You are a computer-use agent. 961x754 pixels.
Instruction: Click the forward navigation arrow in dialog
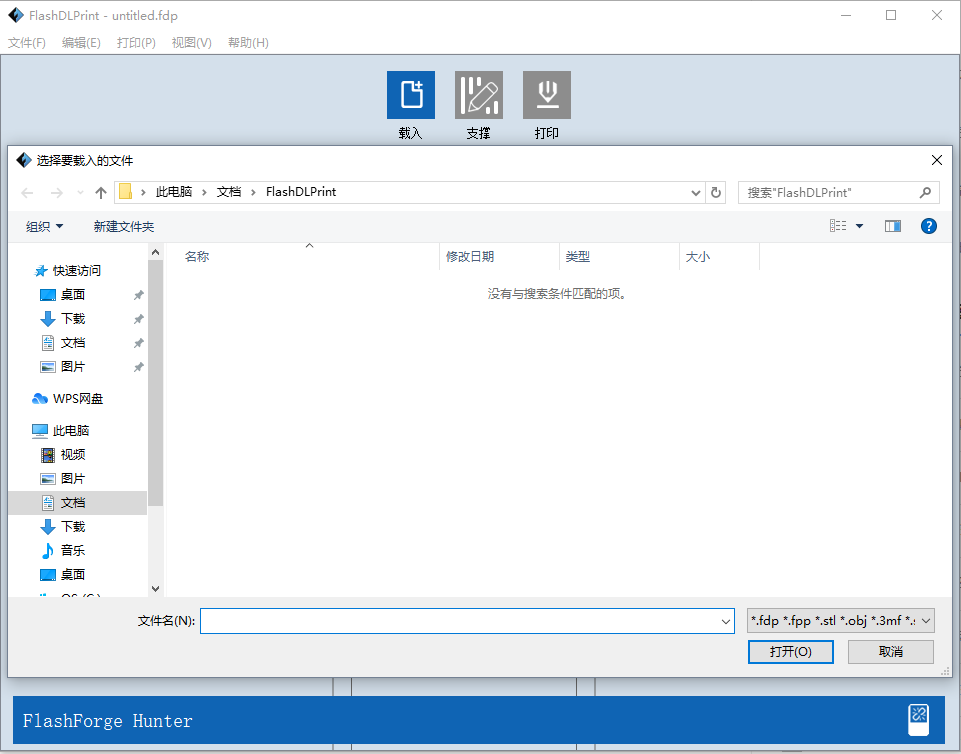[x=56, y=193]
